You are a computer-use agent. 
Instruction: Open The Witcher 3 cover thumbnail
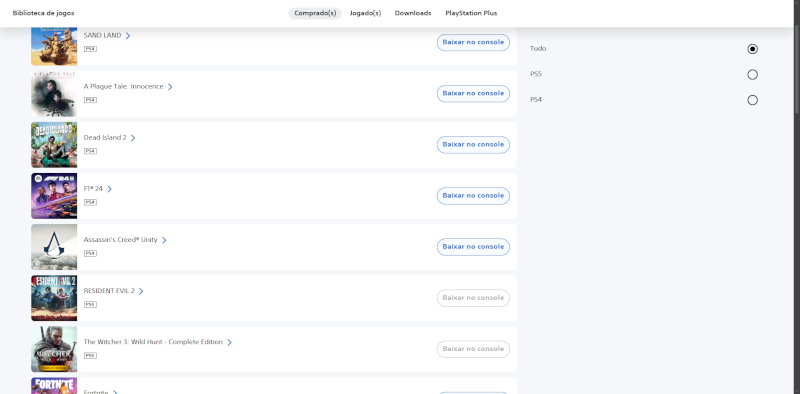pos(54,349)
